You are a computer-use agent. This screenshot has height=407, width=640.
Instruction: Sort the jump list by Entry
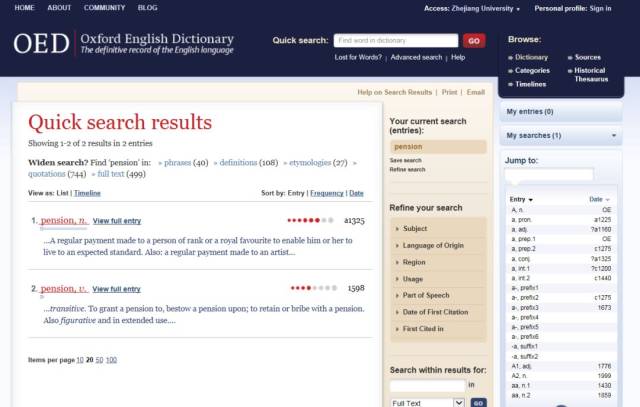pos(521,199)
